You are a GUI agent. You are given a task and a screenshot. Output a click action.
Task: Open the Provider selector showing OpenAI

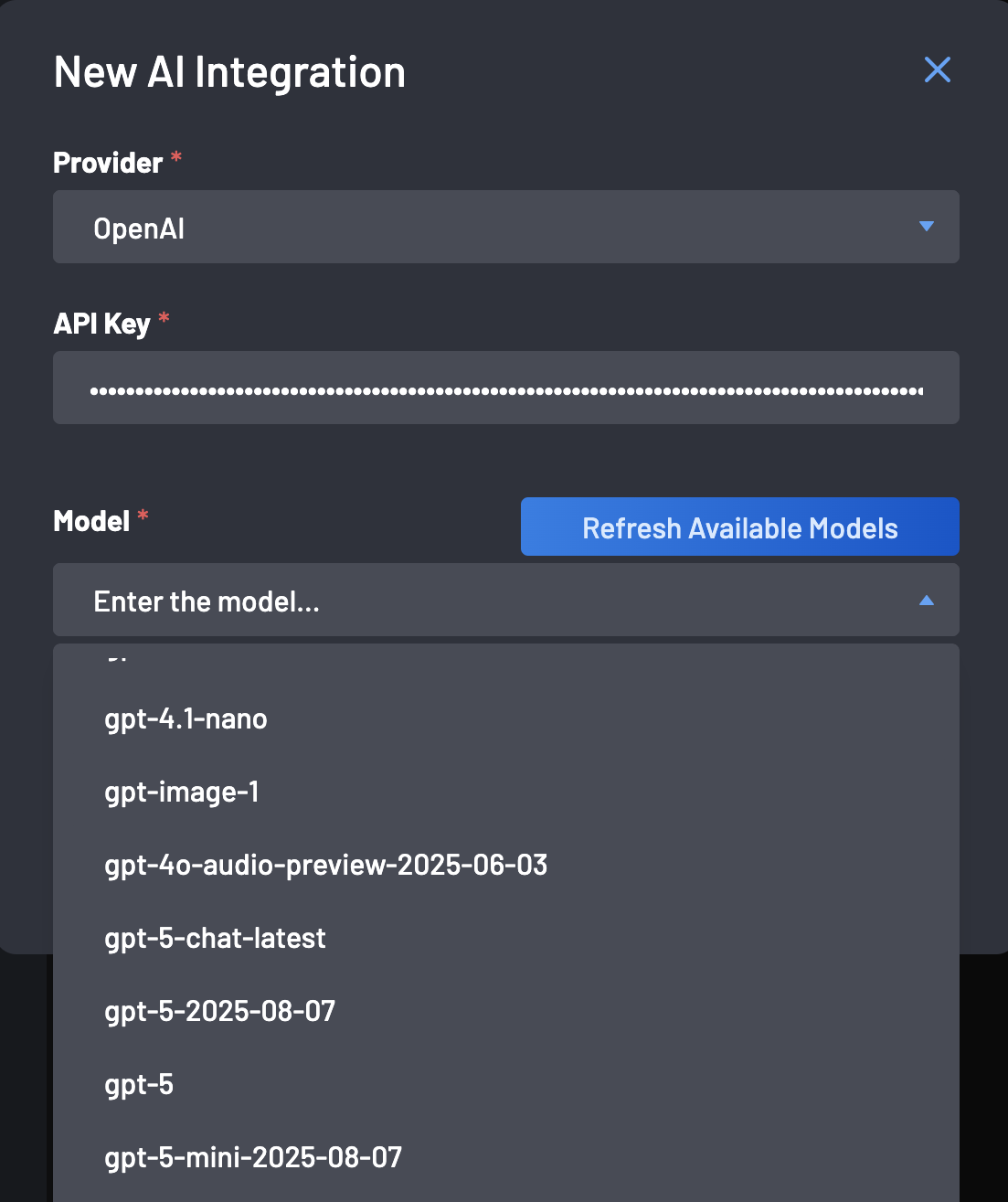505,227
